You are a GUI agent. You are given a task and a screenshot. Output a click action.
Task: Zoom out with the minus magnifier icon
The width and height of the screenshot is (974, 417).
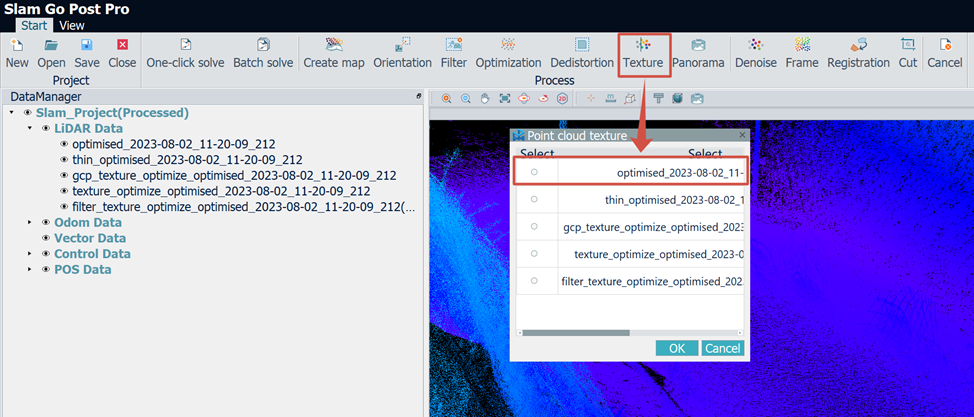[465, 98]
